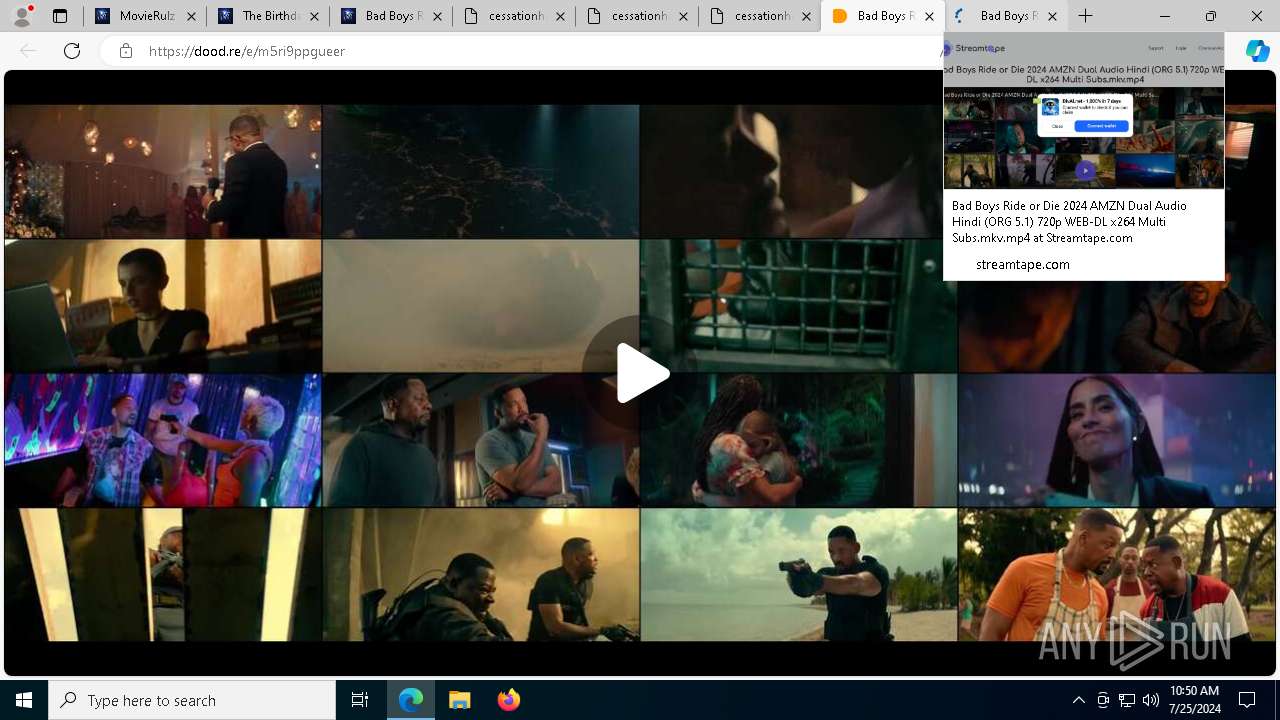Switch to the last Bad Boys tab
Viewport: 1280px width, 720px height.
pos(1005,16)
